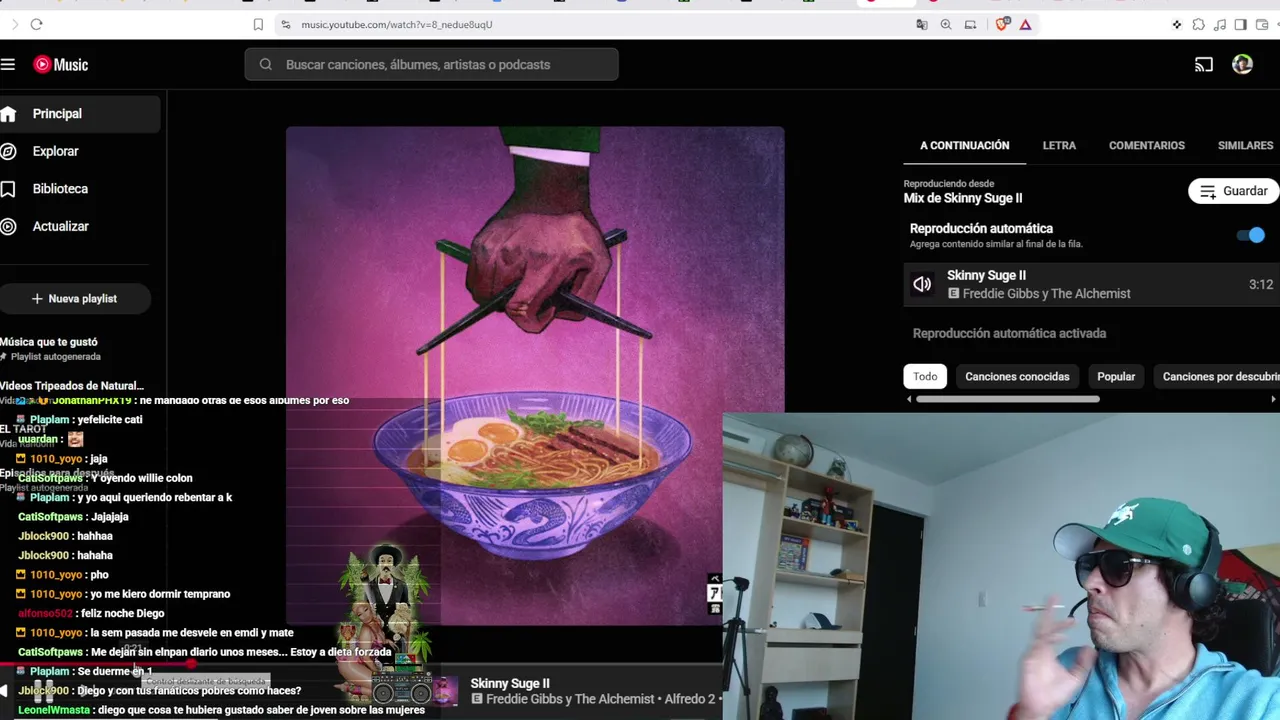Click the speaker icon beside Skinny Suge II
1280x720 pixels.
[922, 285]
